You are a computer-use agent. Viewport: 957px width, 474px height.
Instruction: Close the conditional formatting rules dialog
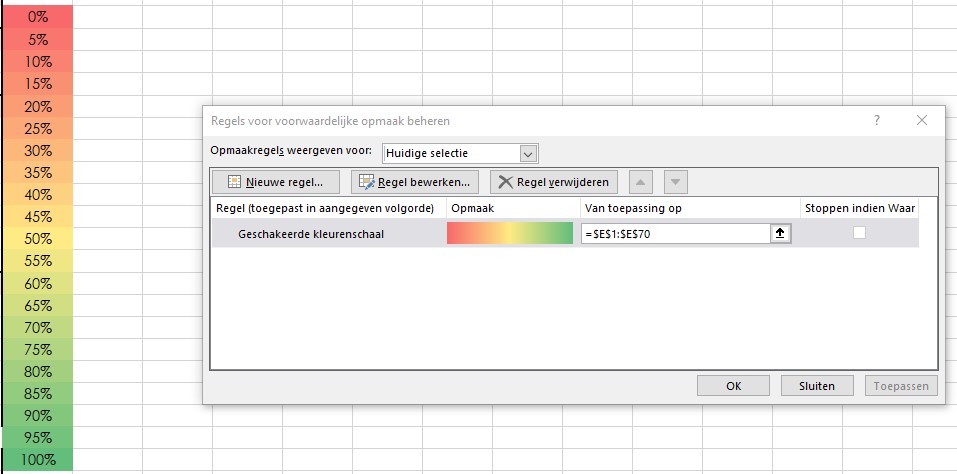(922, 121)
